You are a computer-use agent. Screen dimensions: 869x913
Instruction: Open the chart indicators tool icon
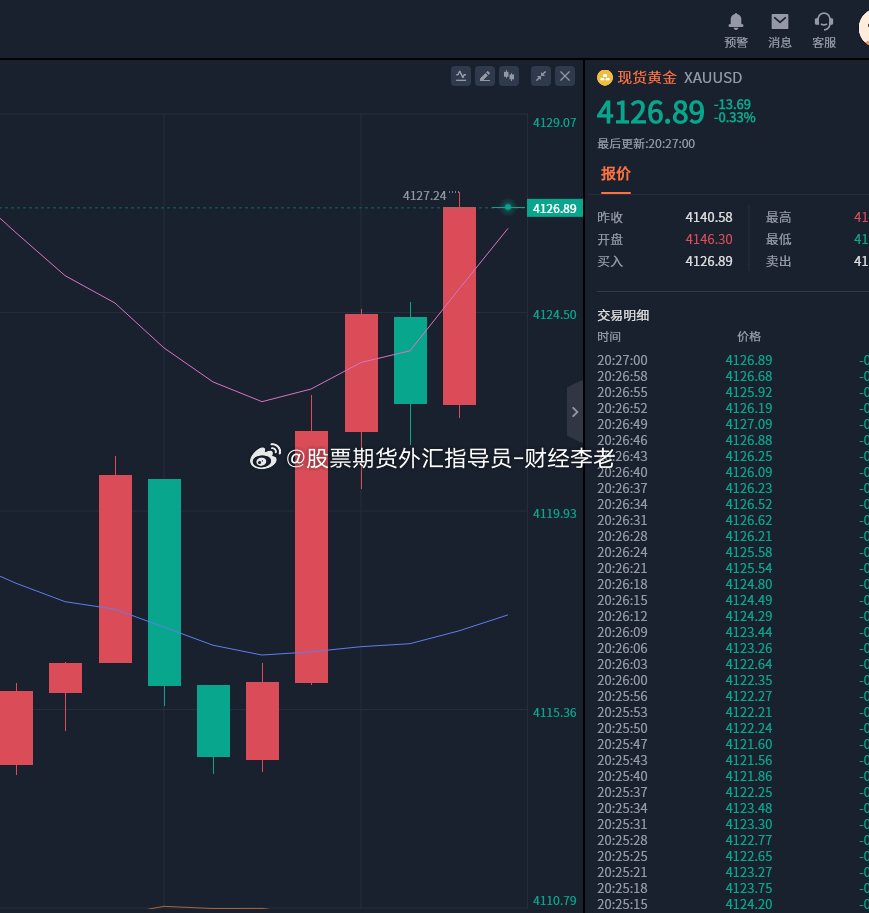click(461, 76)
